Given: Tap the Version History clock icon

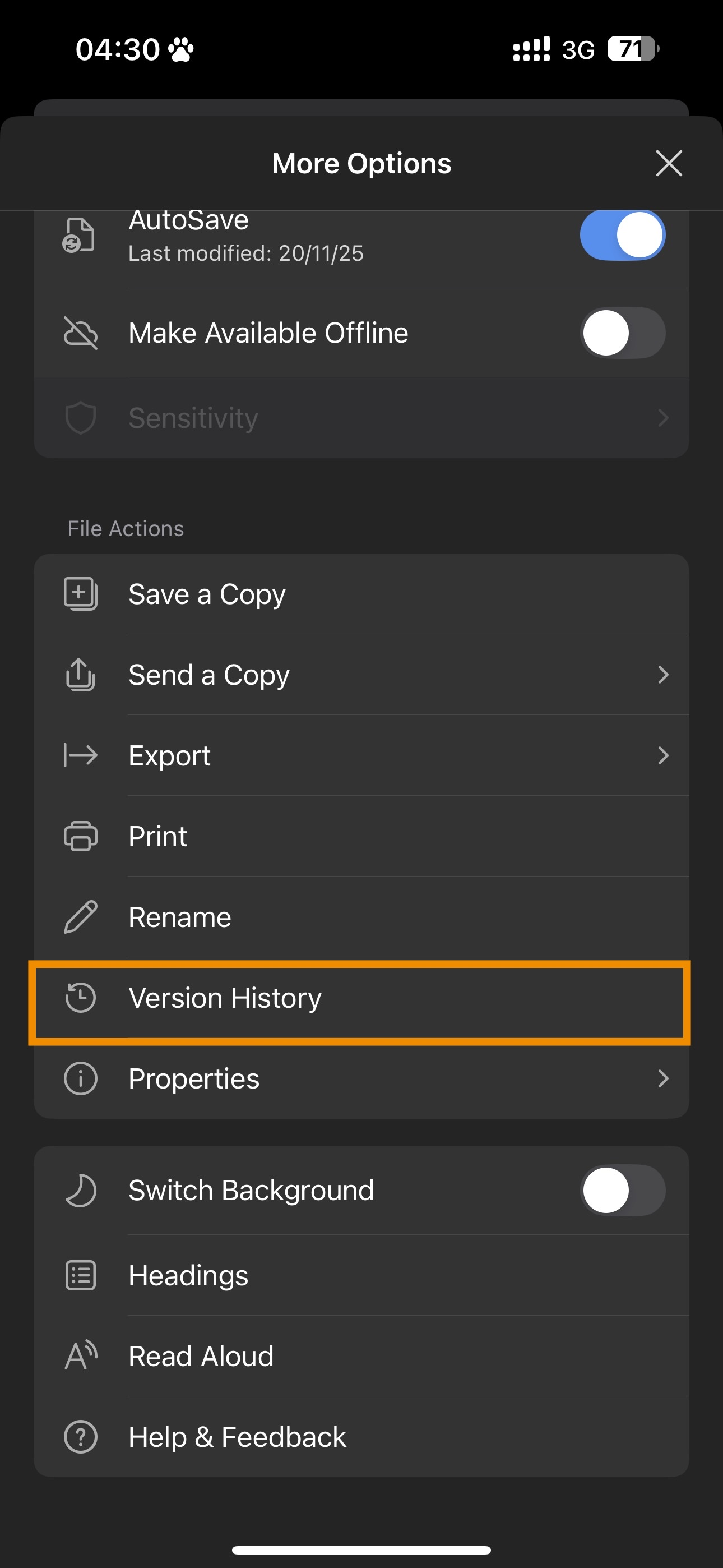Looking at the screenshot, I should click(x=80, y=998).
